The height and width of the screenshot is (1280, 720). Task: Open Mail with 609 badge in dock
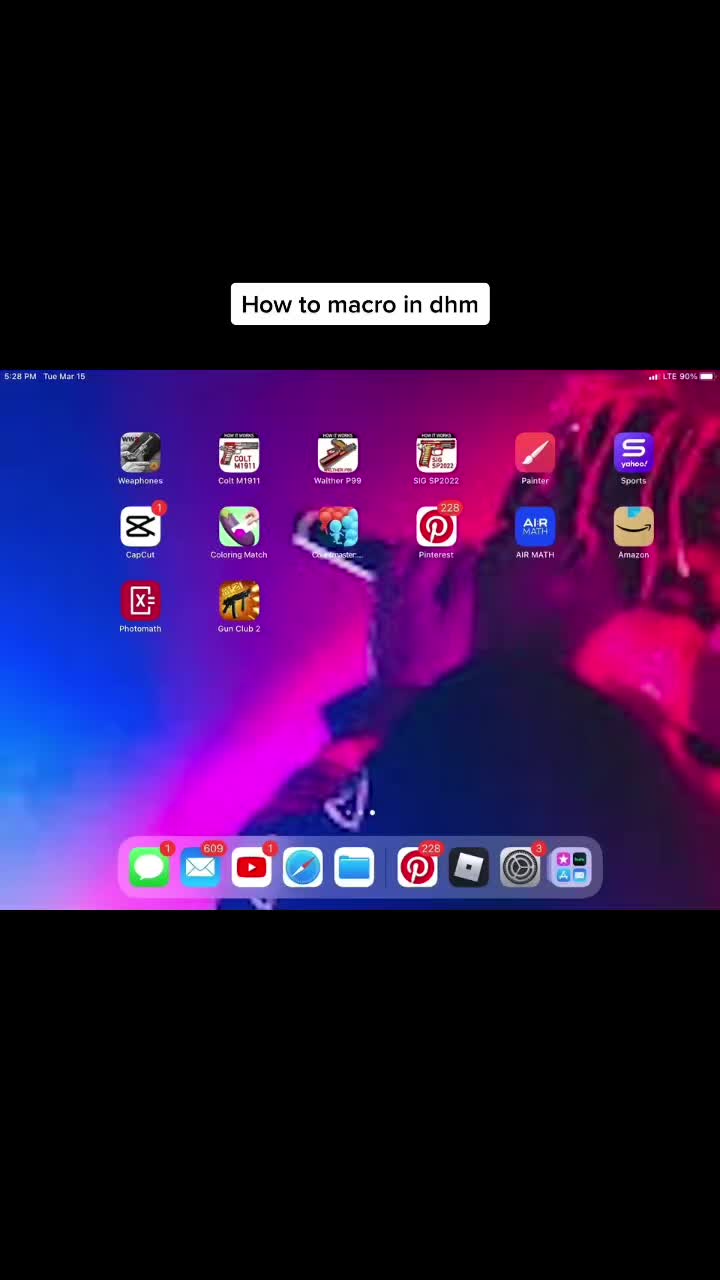click(x=200, y=867)
